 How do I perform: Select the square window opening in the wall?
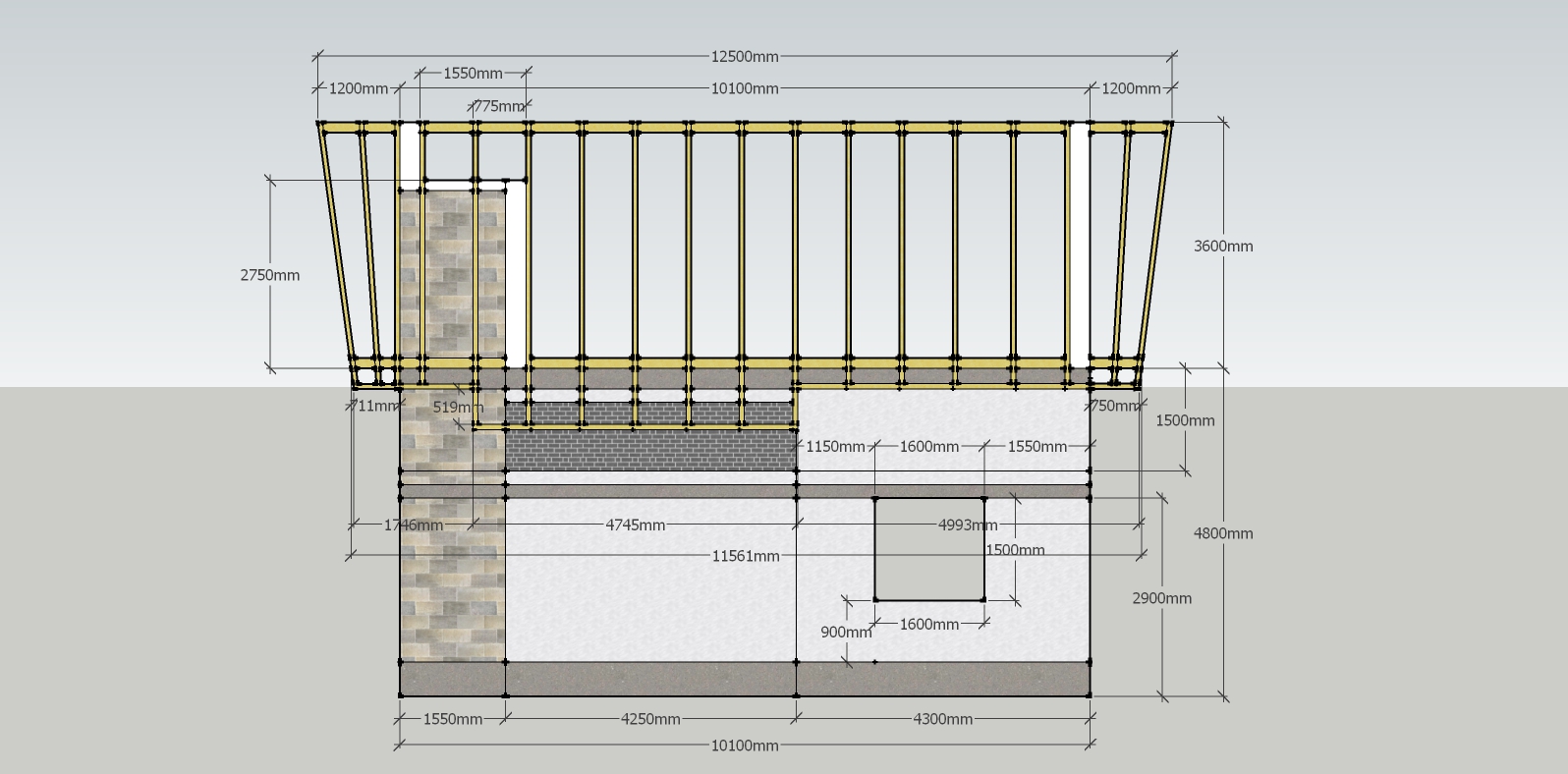tap(929, 549)
